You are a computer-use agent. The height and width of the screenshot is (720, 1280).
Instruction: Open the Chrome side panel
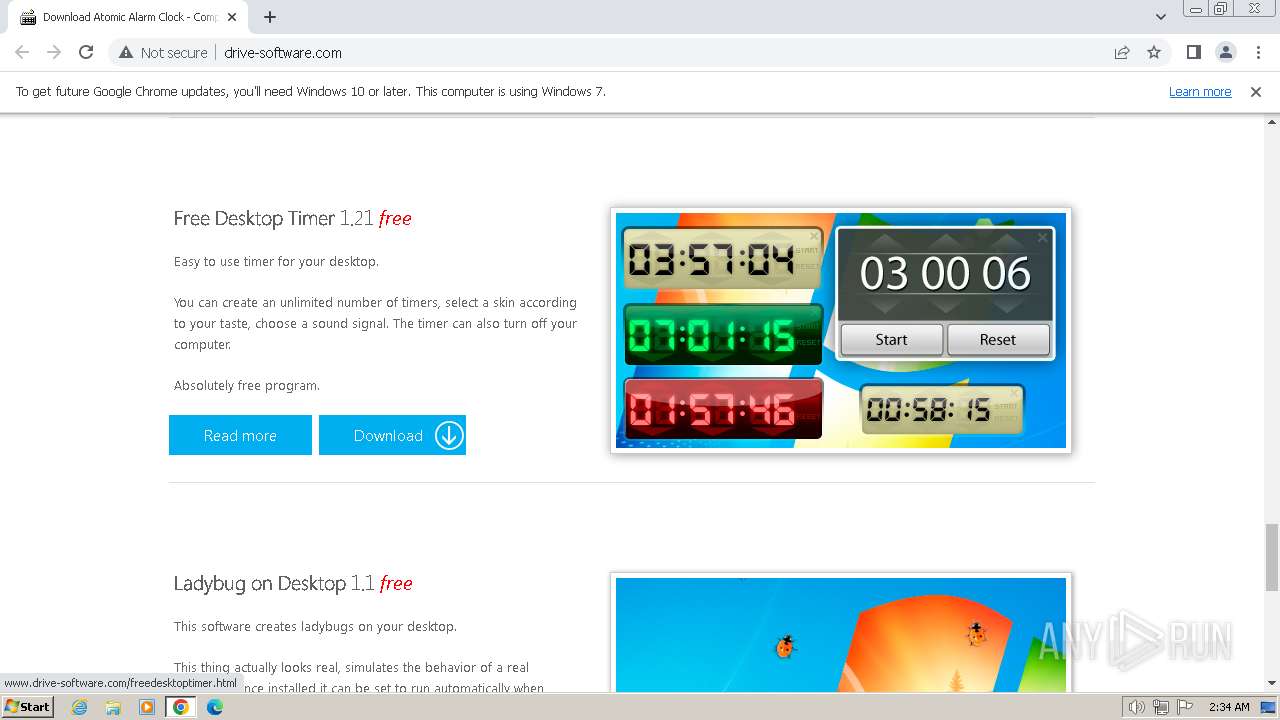click(x=1193, y=52)
